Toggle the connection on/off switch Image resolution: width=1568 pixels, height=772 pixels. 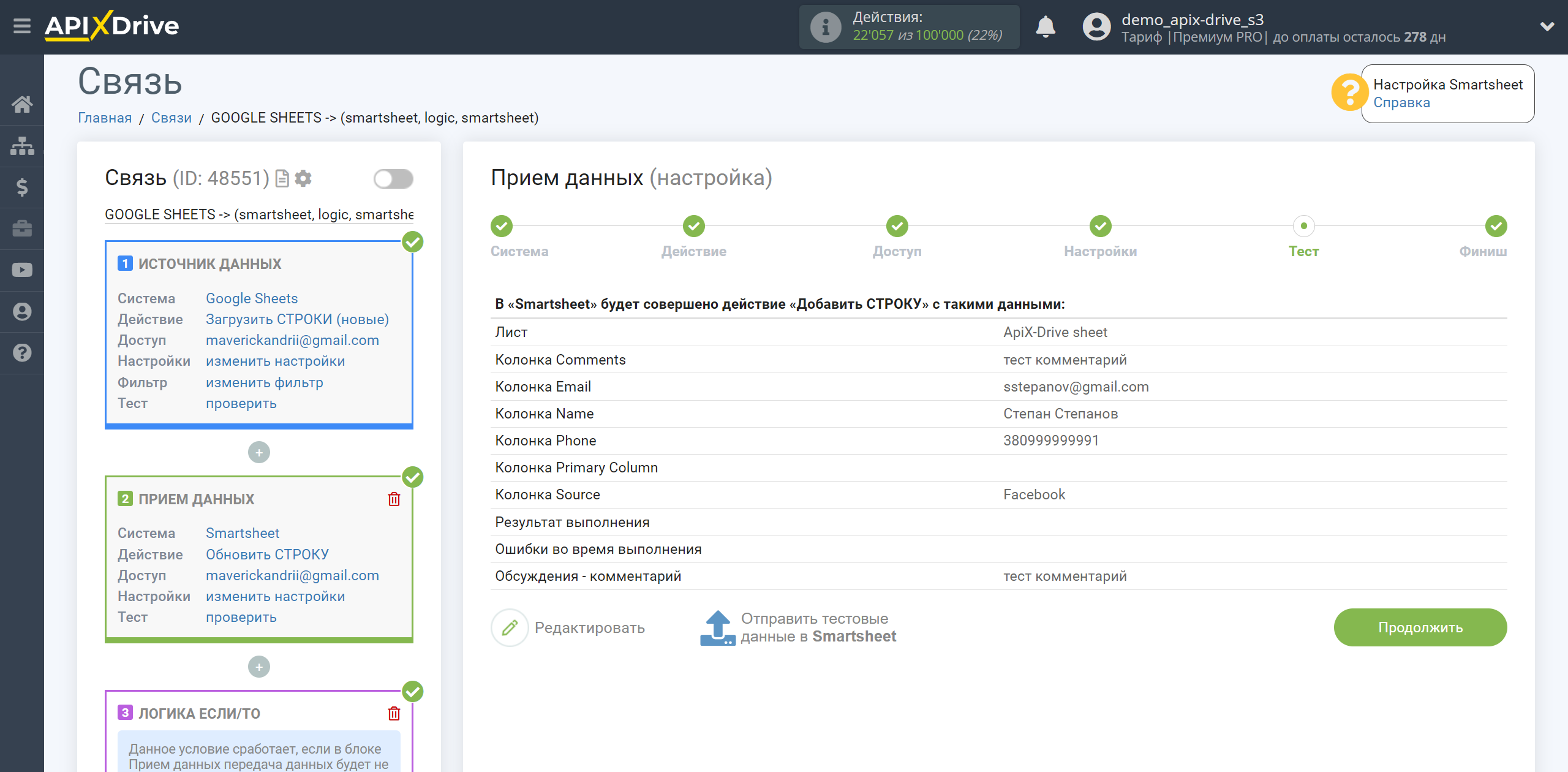tap(393, 179)
